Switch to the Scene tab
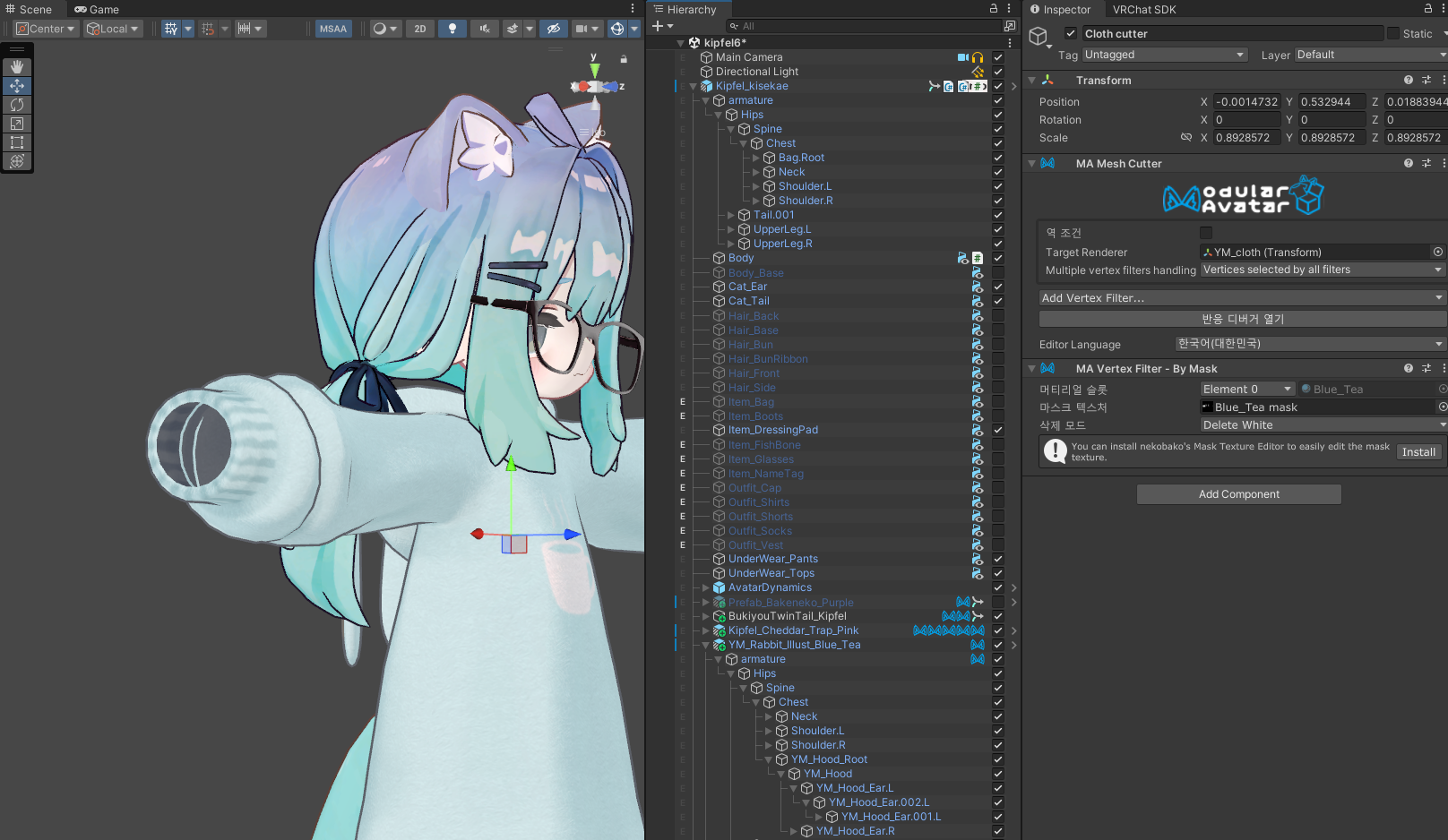 click(x=29, y=9)
